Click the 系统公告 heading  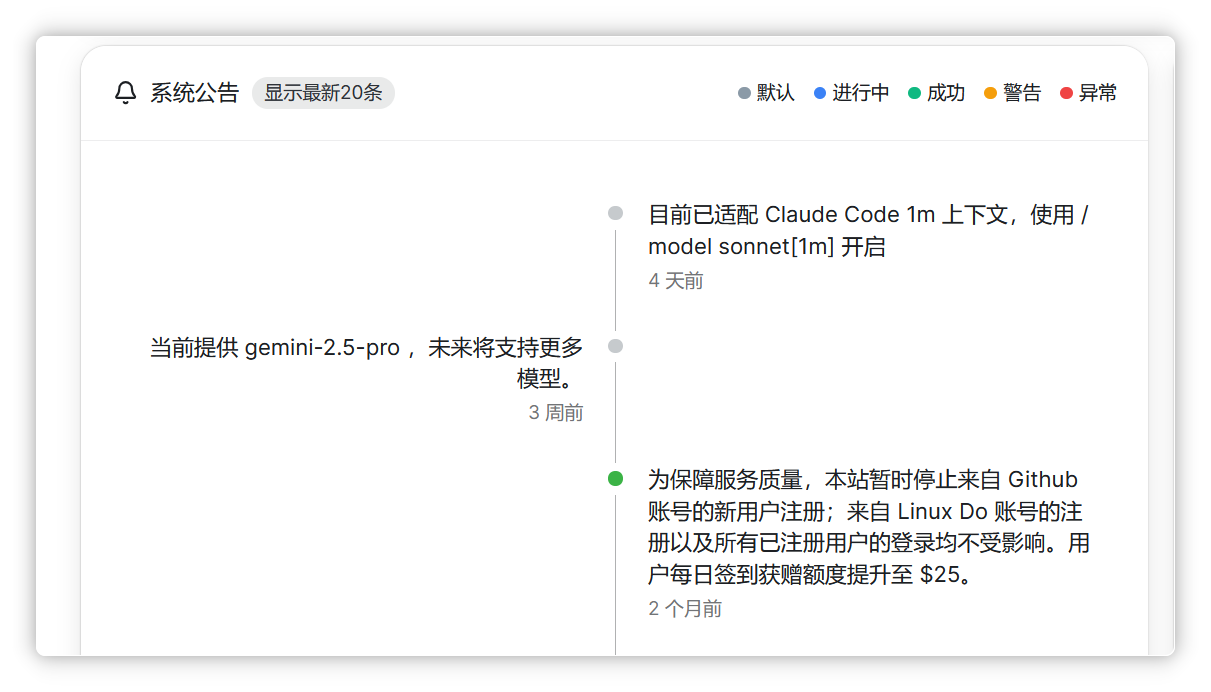[x=194, y=93]
